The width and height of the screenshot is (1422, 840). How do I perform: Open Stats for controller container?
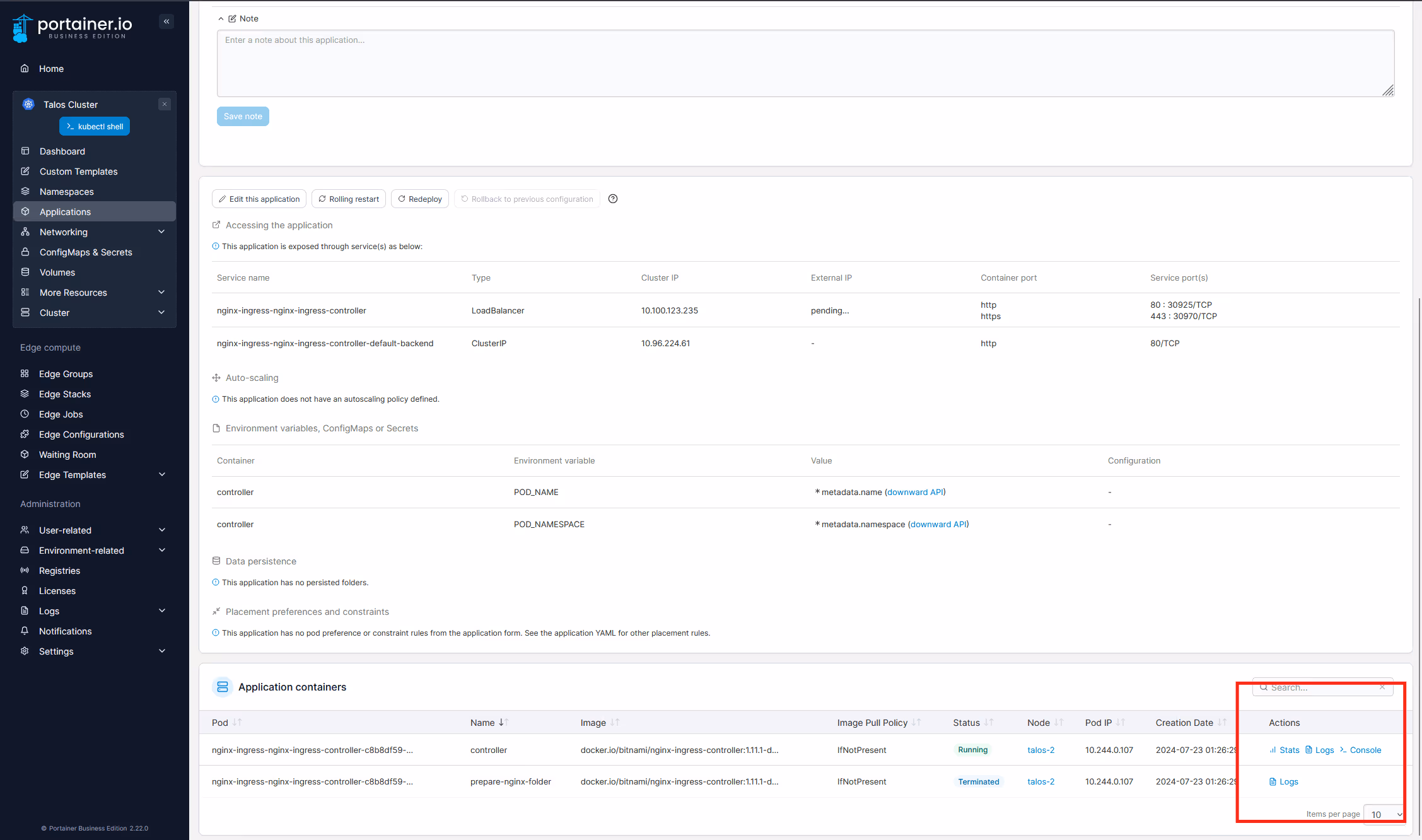click(x=1285, y=750)
